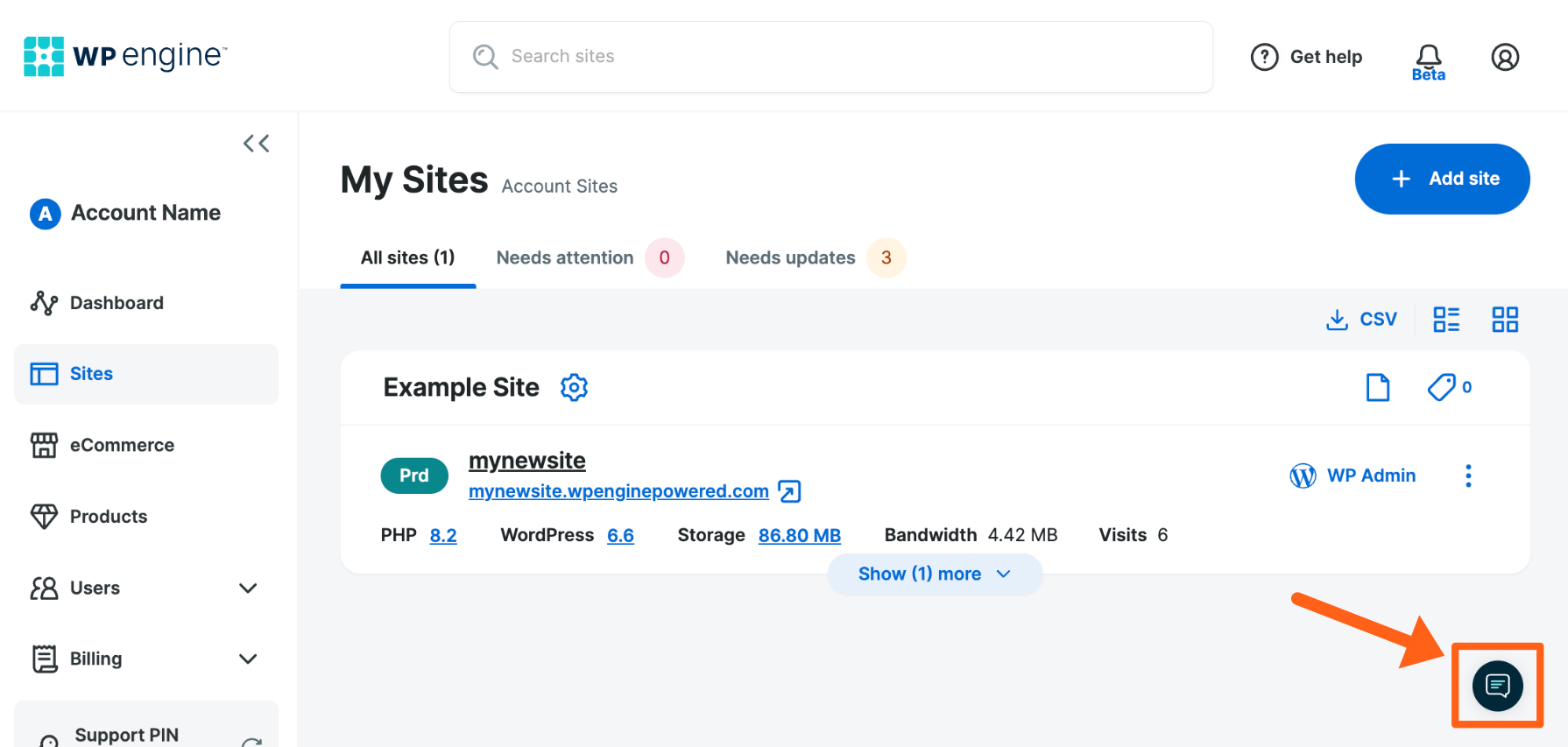
Task: Open the three-dot menu for mynewsite
Action: (x=1468, y=476)
